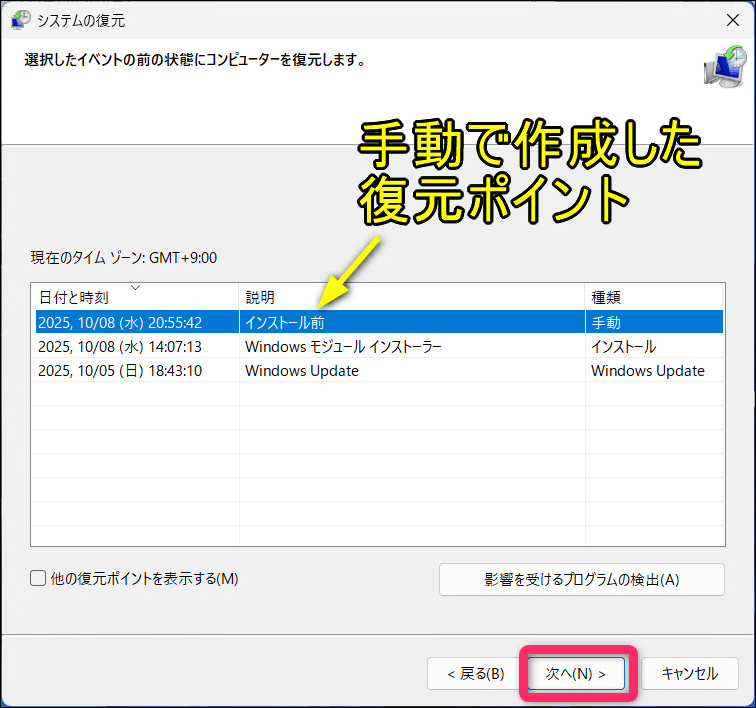The width and height of the screenshot is (756, 708).
Task: Go back with the 戻る(B) button
Action: click(x=475, y=674)
